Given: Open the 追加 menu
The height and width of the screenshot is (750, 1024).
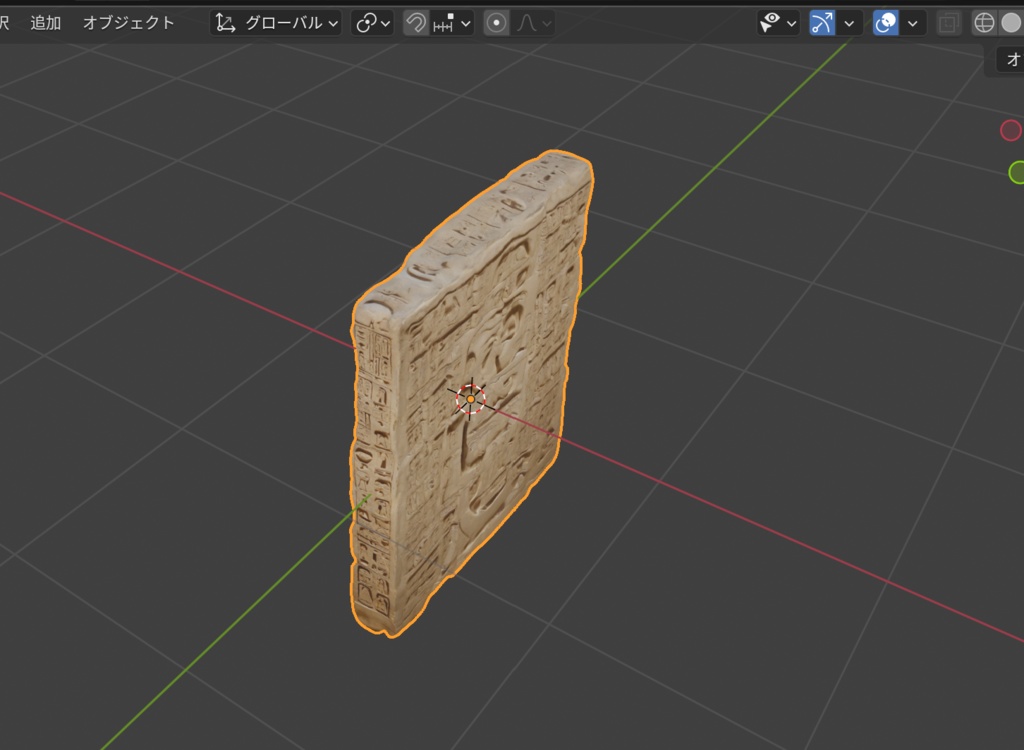Looking at the screenshot, I should 44,23.
